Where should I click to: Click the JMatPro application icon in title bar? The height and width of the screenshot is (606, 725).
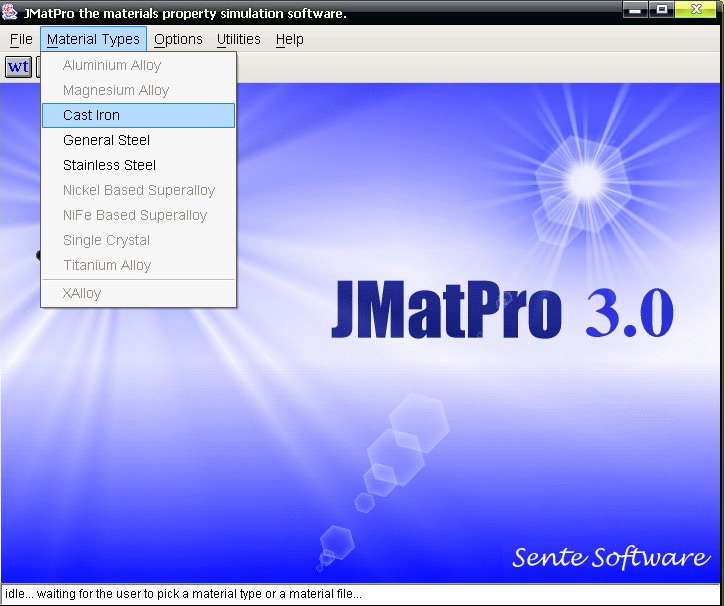click(9, 11)
